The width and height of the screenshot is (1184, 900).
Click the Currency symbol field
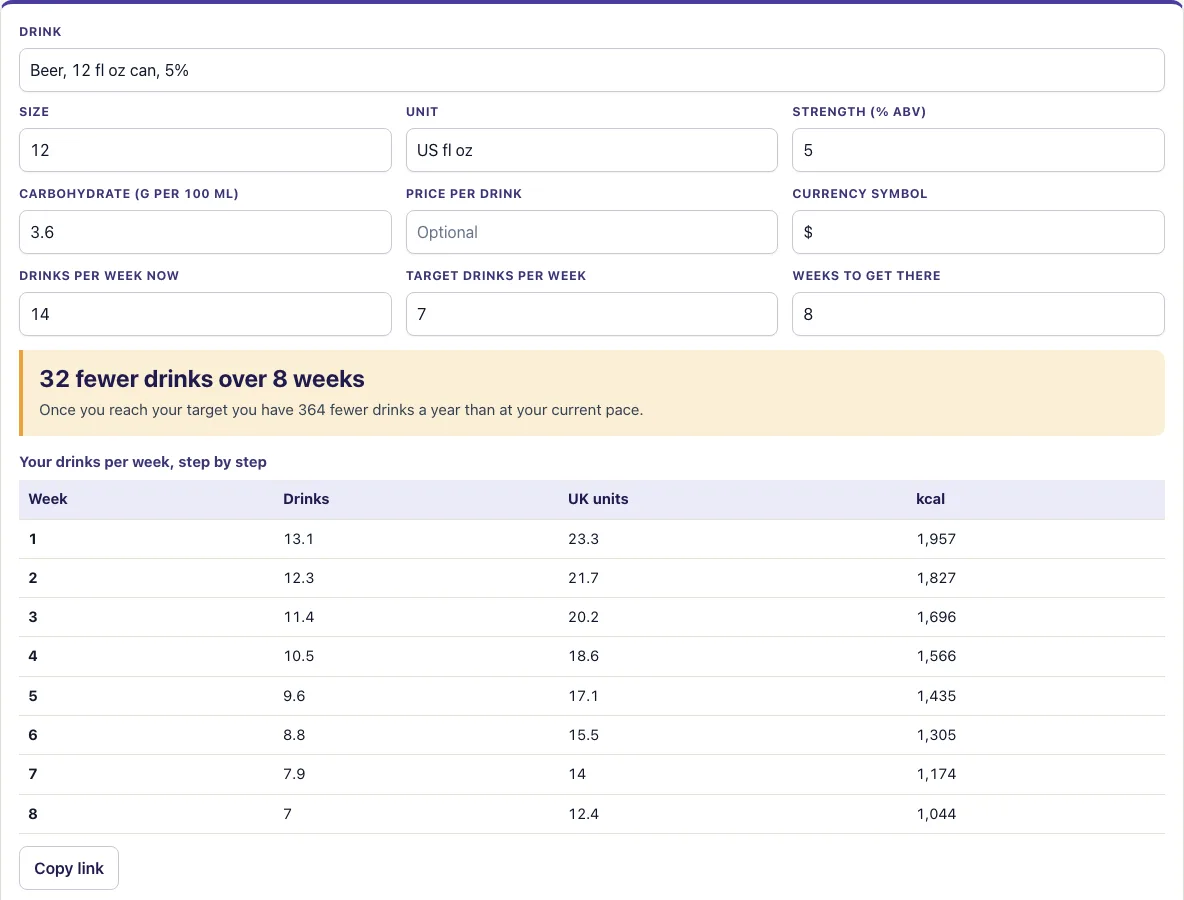[978, 232]
